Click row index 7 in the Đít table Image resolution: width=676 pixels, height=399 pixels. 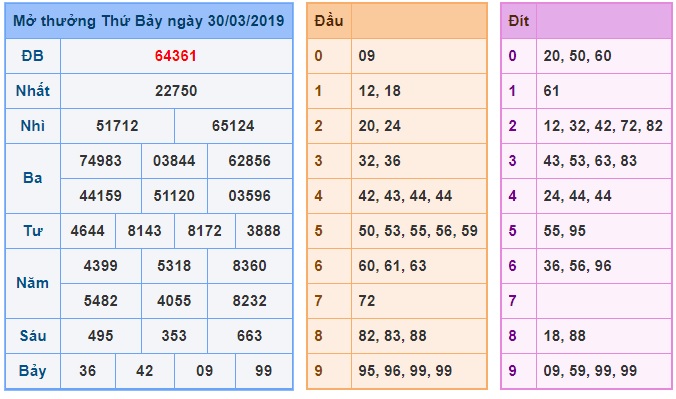point(513,300)
